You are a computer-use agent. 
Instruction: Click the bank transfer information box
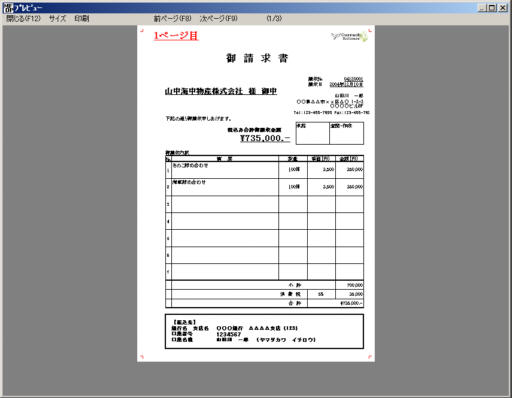pos(264,332)
